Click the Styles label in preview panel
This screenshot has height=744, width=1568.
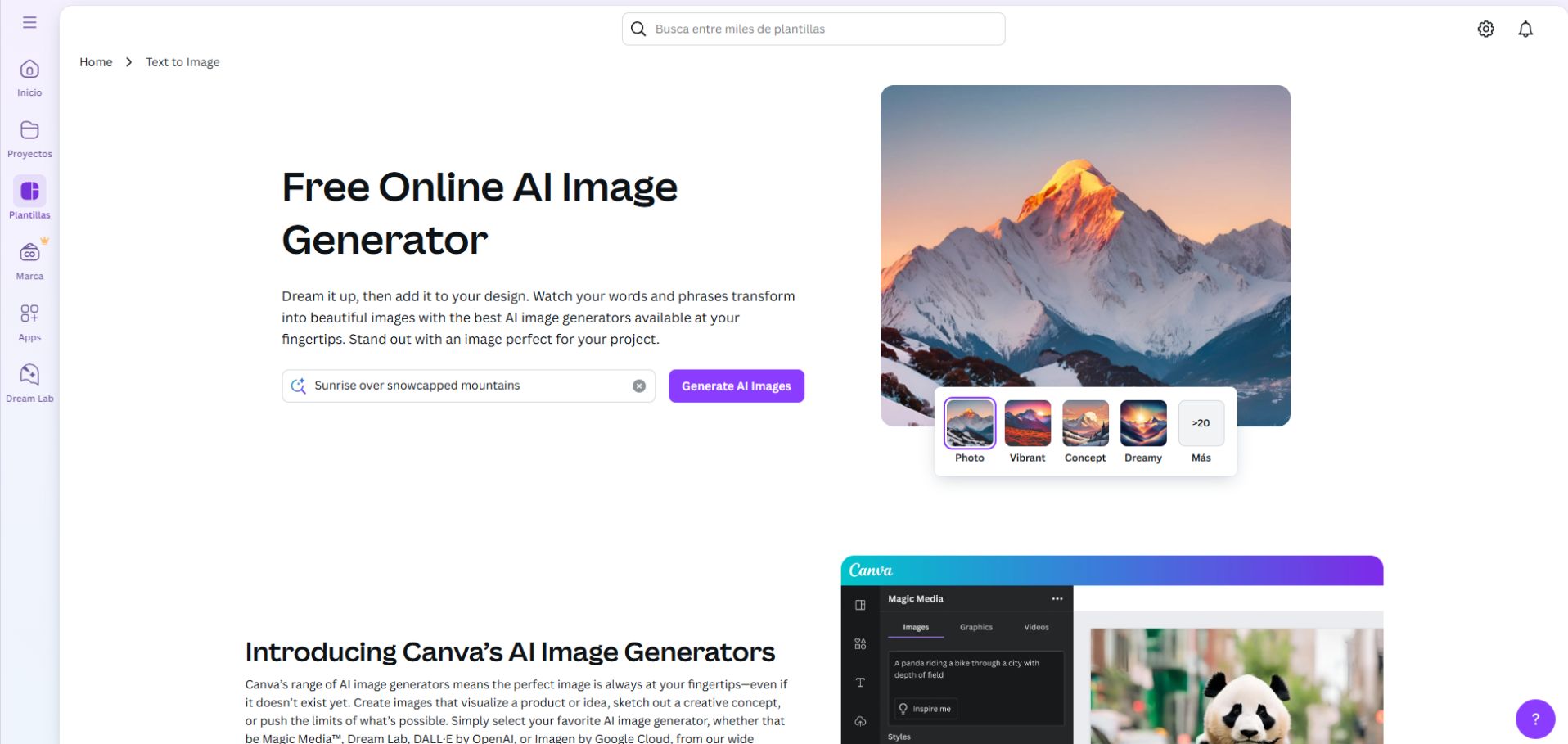(x=899, y=737)
